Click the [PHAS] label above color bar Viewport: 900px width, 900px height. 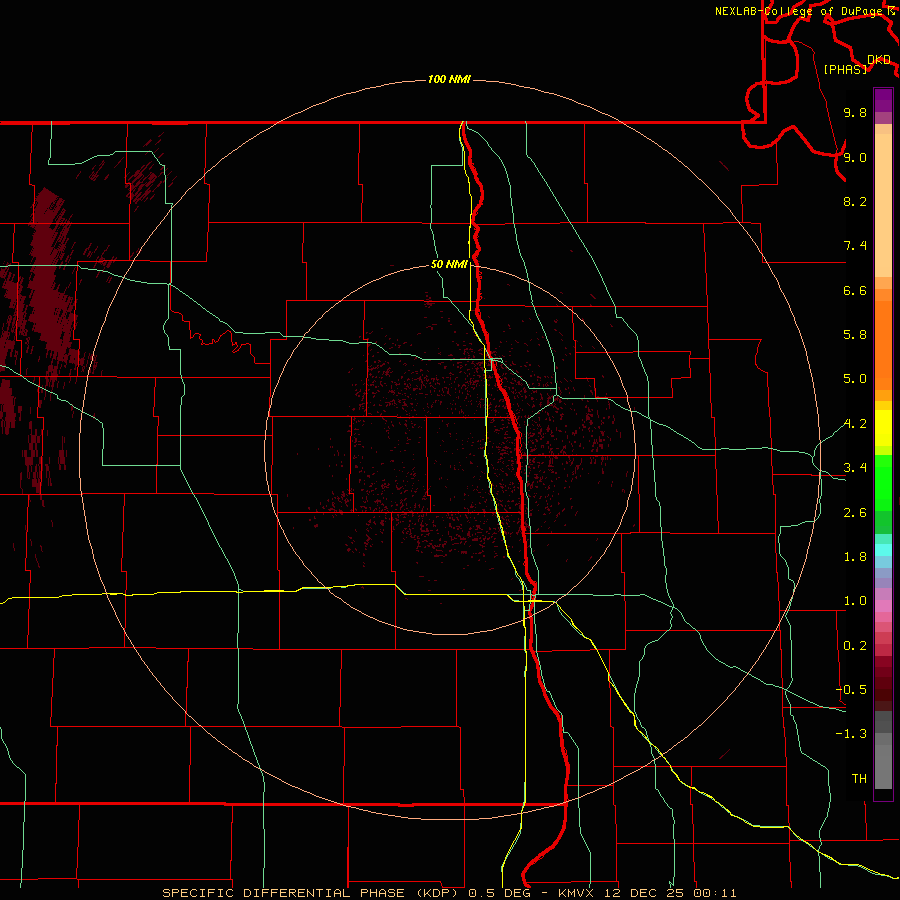(845, 69)
